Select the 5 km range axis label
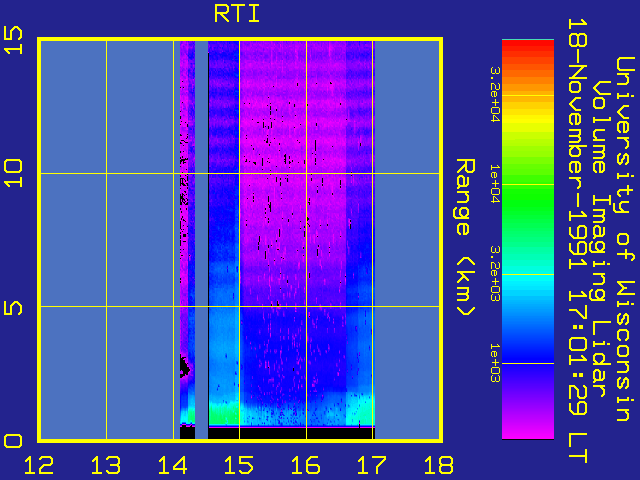640x480 pixels. 13,307
